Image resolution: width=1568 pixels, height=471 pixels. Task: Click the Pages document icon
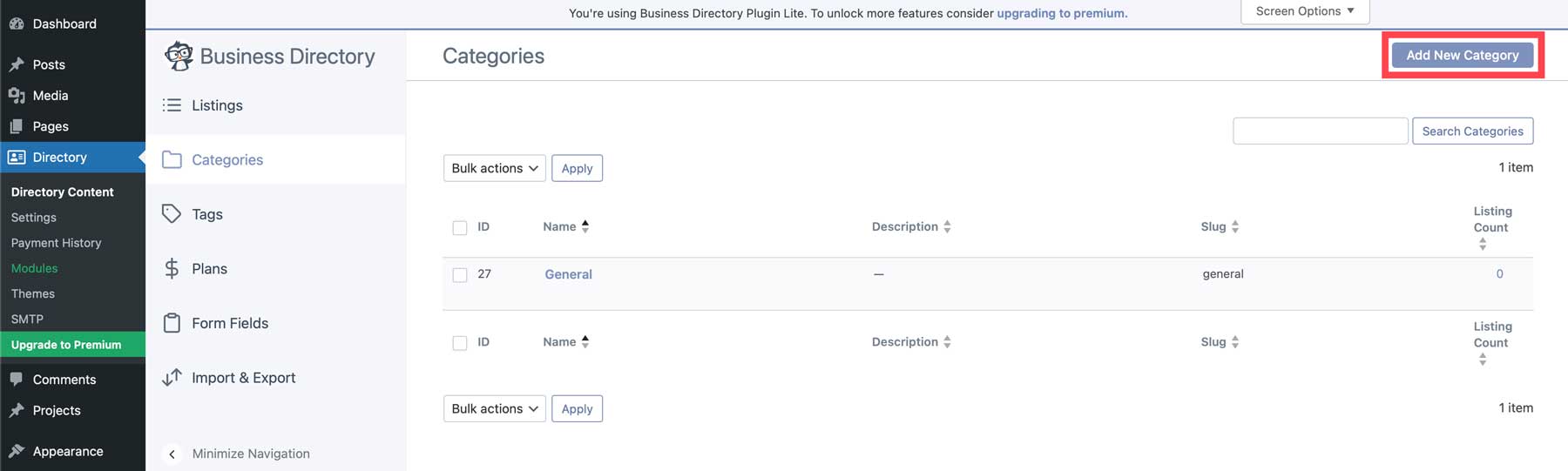pyautogui.click(x=16, y=126)
